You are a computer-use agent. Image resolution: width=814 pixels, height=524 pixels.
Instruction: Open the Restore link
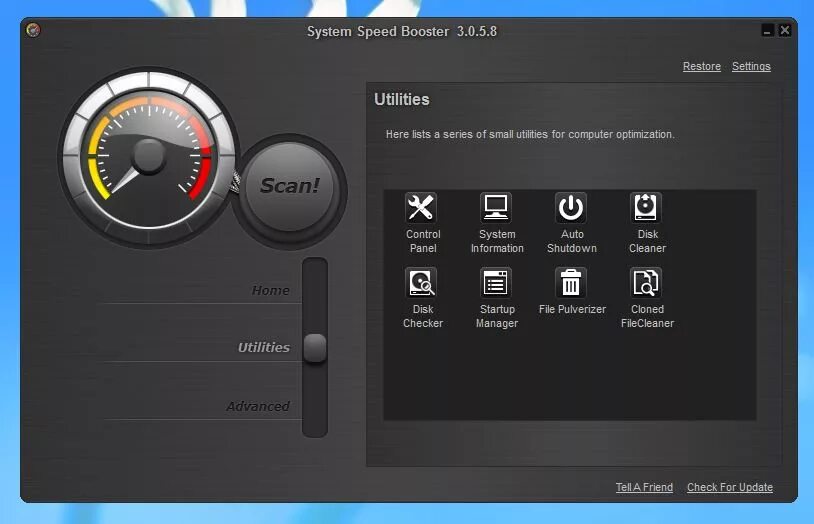(702, 66)
